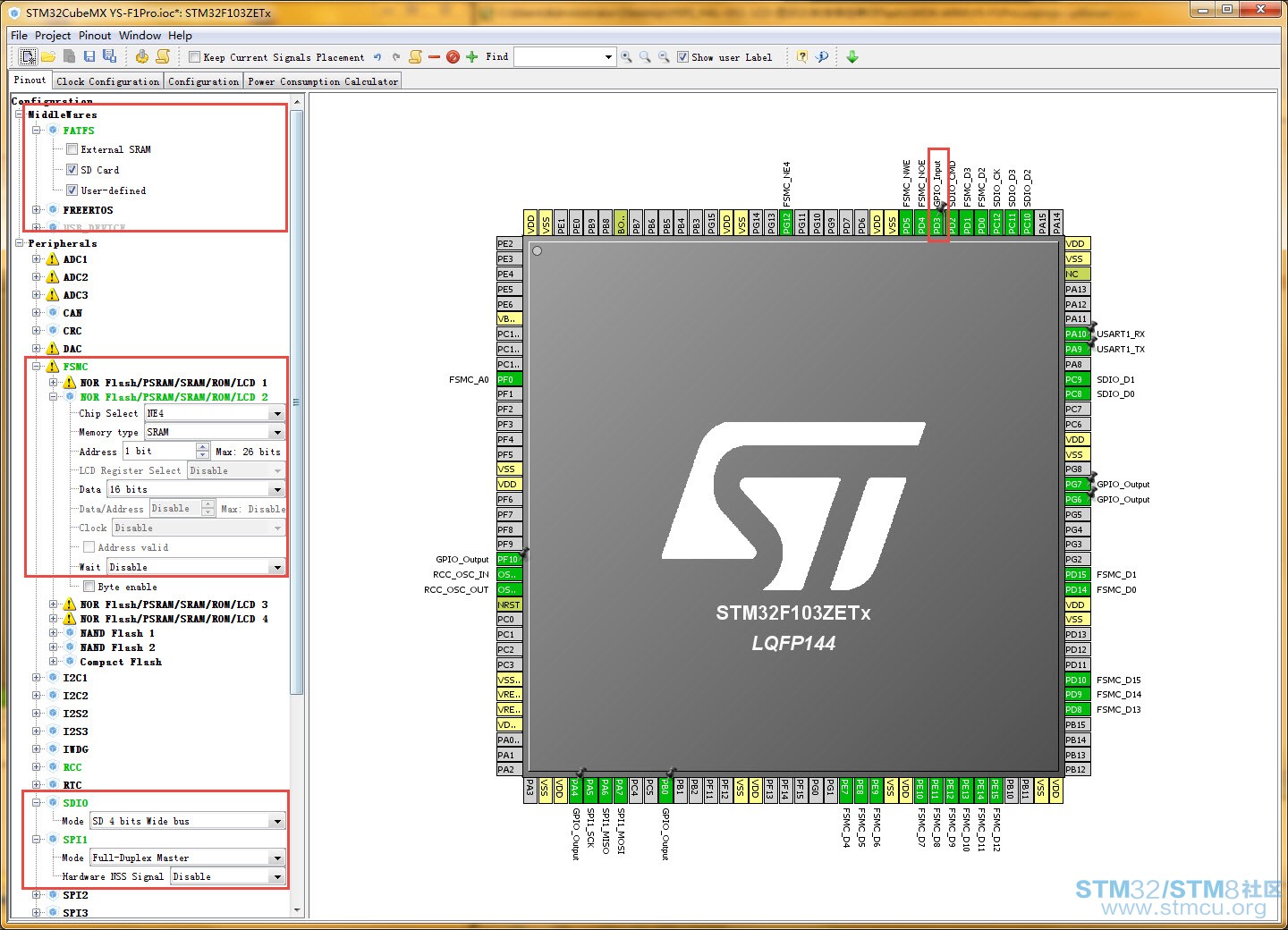Click the PF0 FSMC_A0 pin
This screenshot has width=1288, height=930.
click(x=509, y=379)
